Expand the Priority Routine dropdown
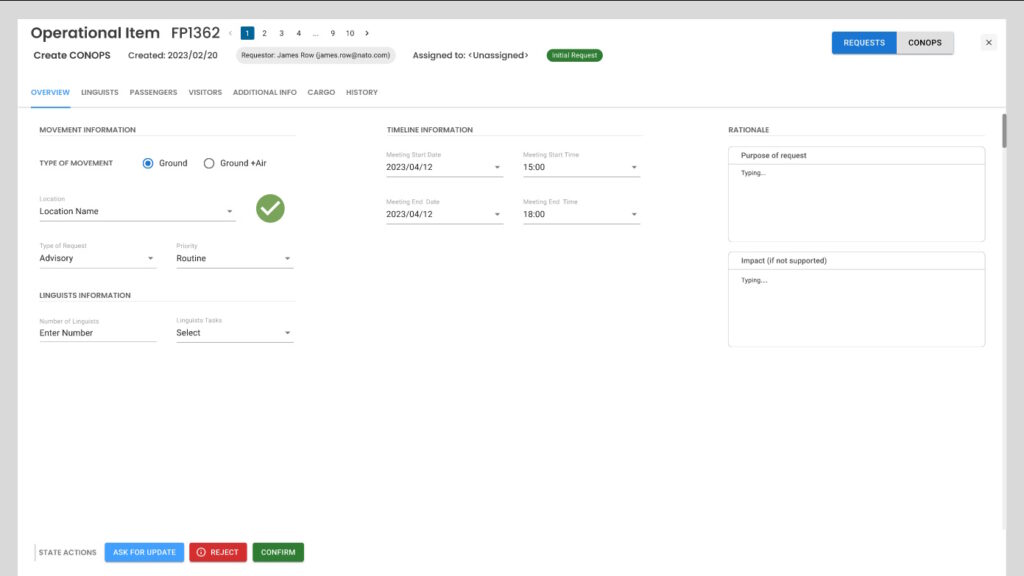 coord(234,258)
